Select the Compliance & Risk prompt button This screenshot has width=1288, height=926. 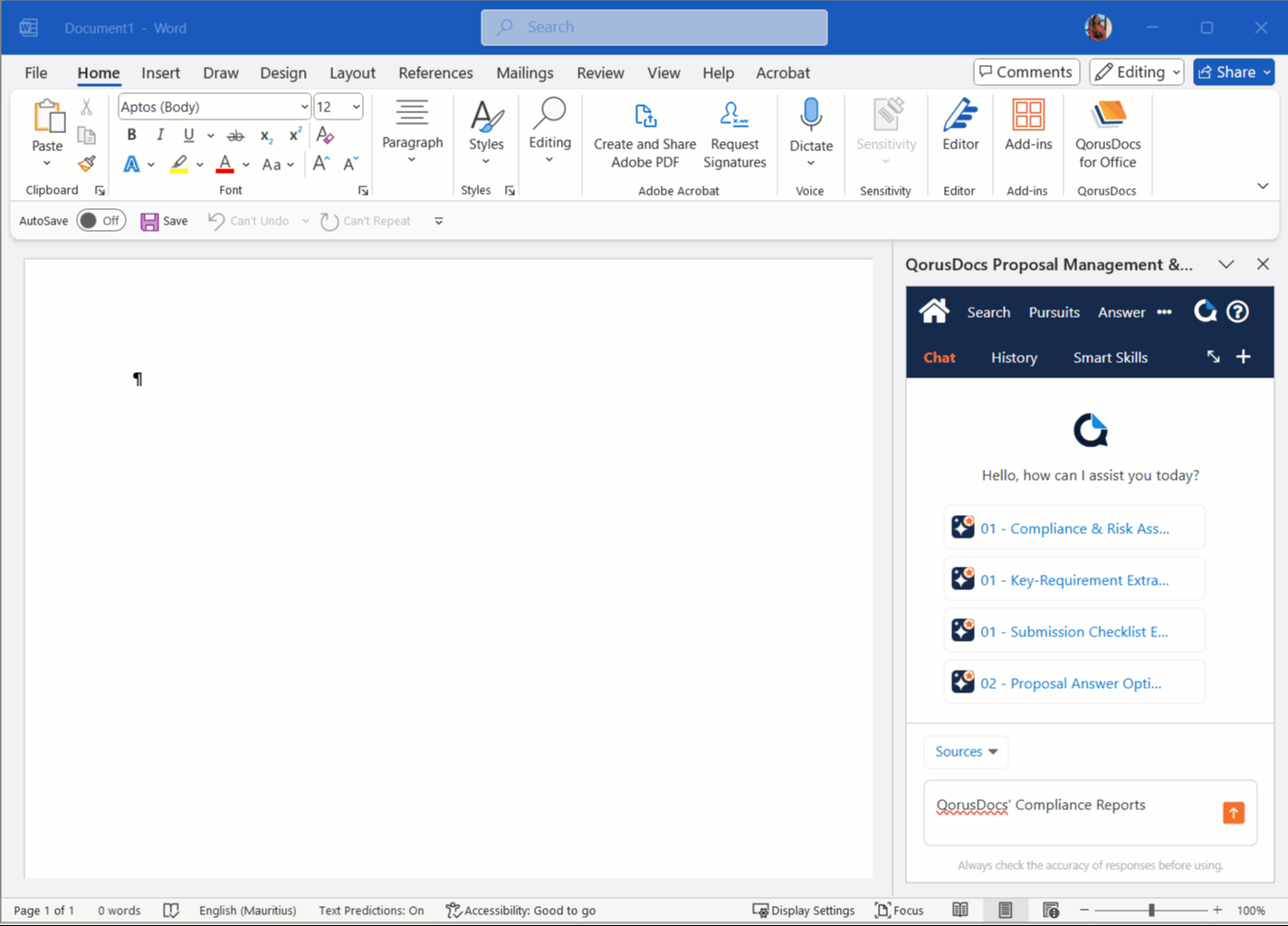point(1073,527)
